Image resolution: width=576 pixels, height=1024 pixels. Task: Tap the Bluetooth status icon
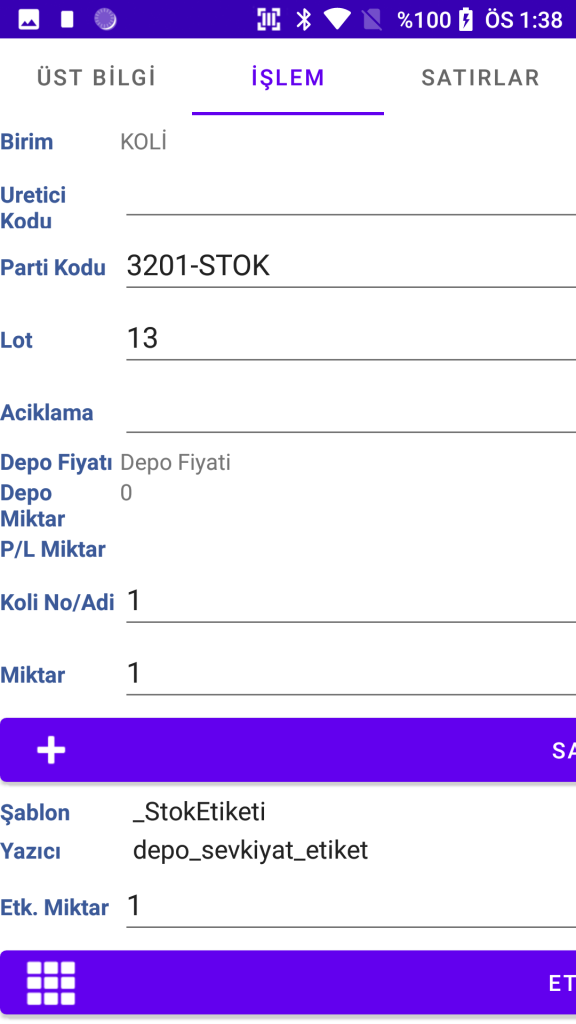(304, 20)
